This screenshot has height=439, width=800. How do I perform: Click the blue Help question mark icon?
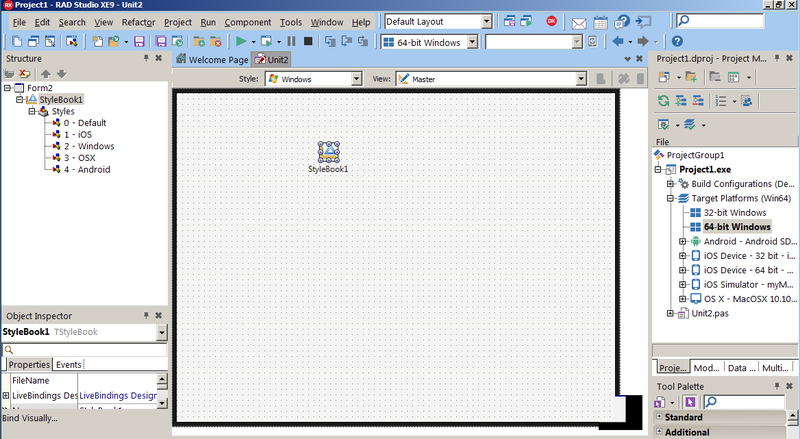tap(677, 41)
